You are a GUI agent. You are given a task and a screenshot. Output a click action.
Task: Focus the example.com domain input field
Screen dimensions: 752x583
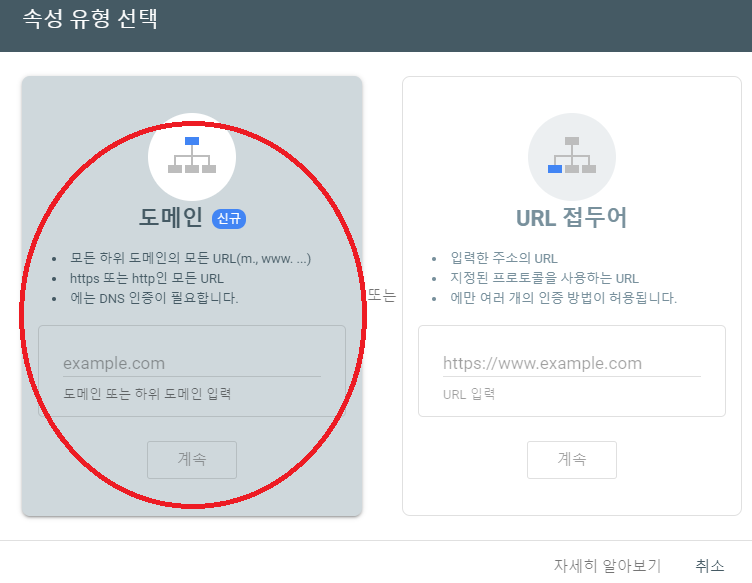click(x=192, y=363)
